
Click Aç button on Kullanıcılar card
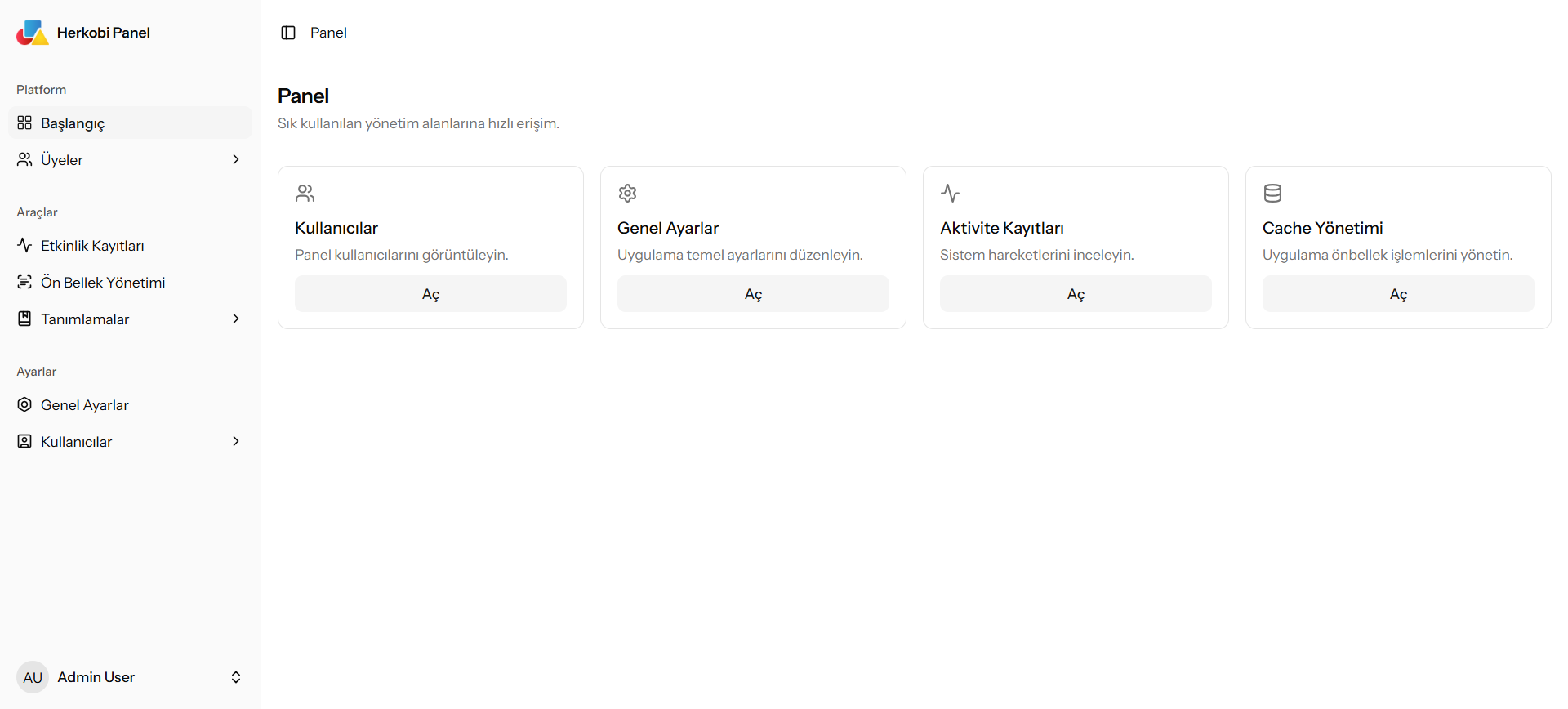coord(430,293)
